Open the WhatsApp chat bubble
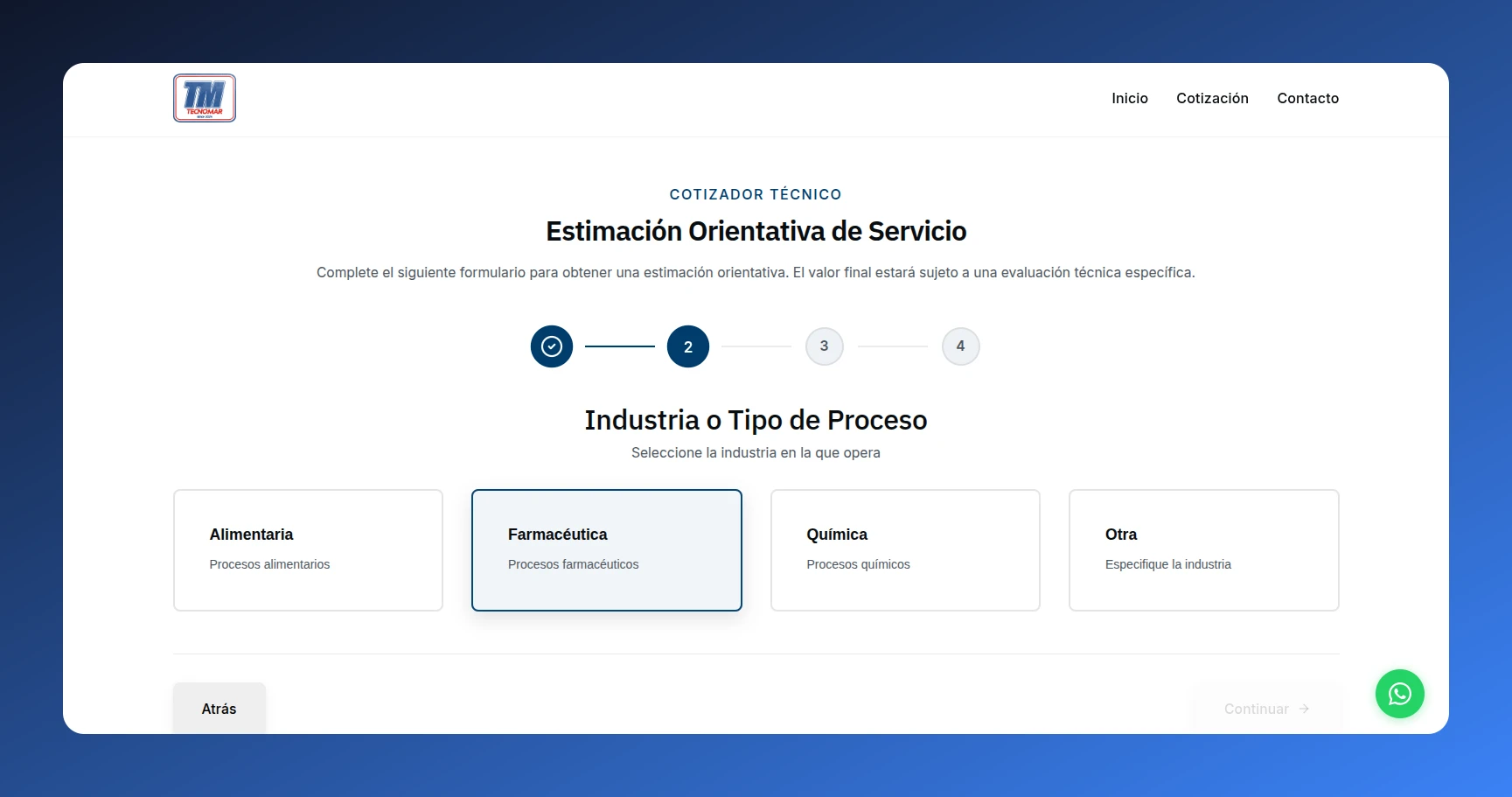Viewport: 1512px width, 797px height. tap(1399, 694)
